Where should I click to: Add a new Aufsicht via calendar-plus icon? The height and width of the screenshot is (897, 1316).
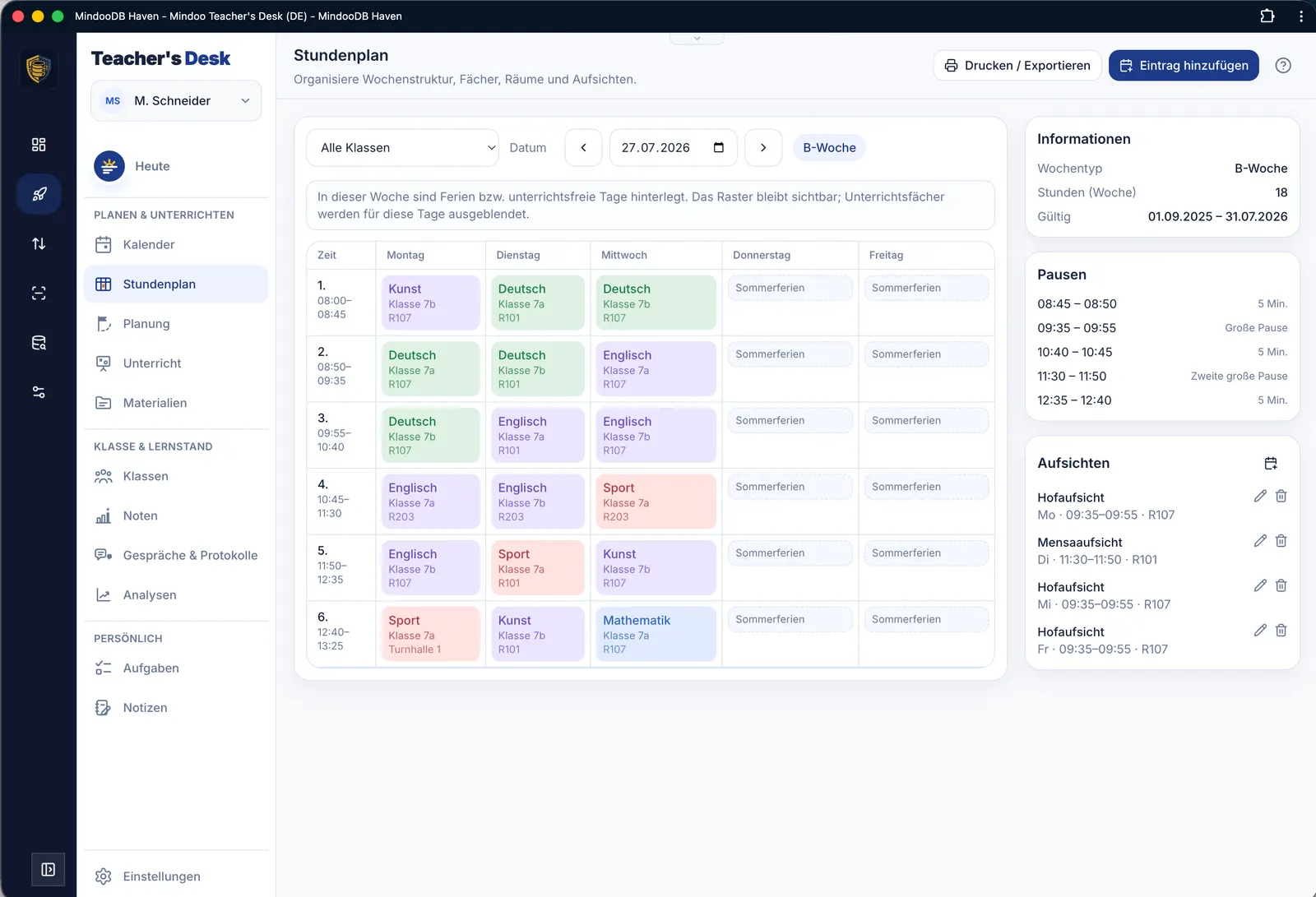pyautogui.click(x=1271, y=464)
